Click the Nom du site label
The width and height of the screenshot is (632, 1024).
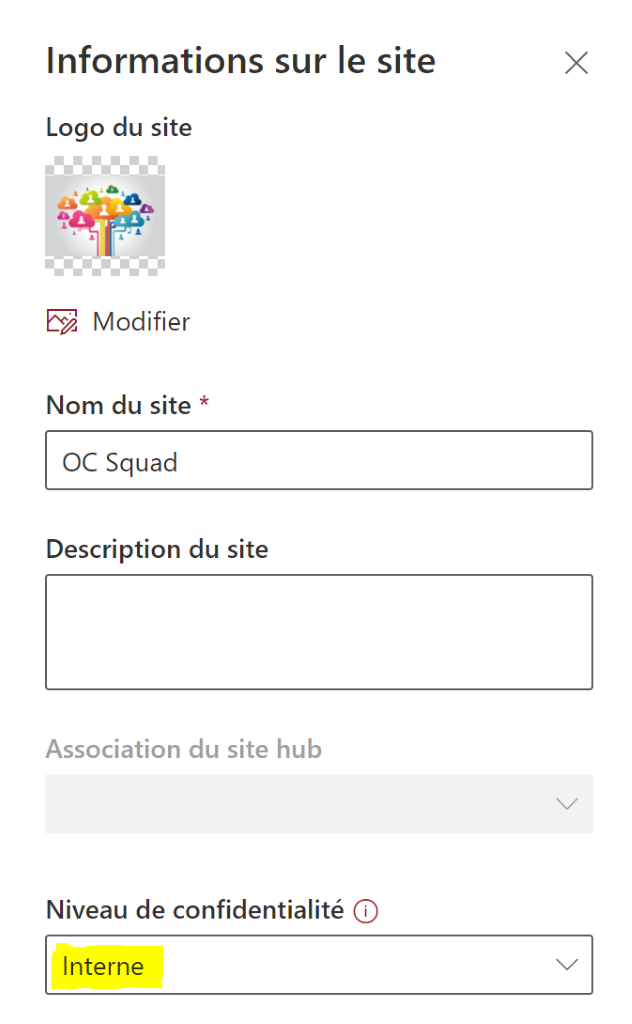click(x=118, y=405)
